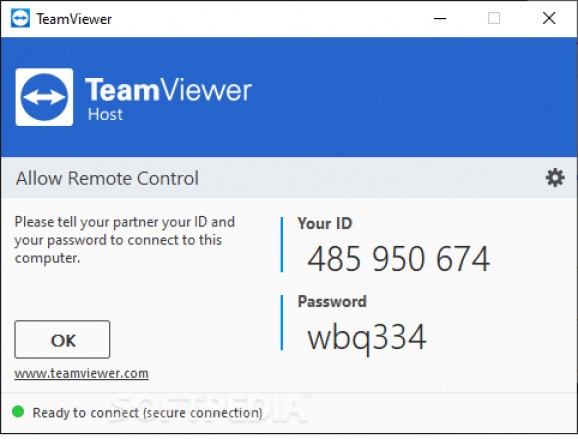This screenshot has width=578, height=439.
Task: Click the large TeamViewer arrows logo
Action: [x=44, y=97]
